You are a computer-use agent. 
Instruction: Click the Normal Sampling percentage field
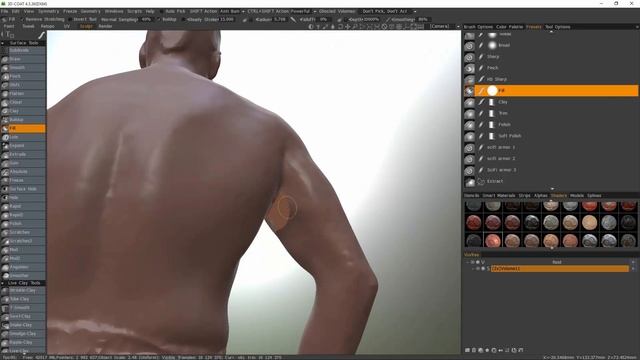pos(147,19)
